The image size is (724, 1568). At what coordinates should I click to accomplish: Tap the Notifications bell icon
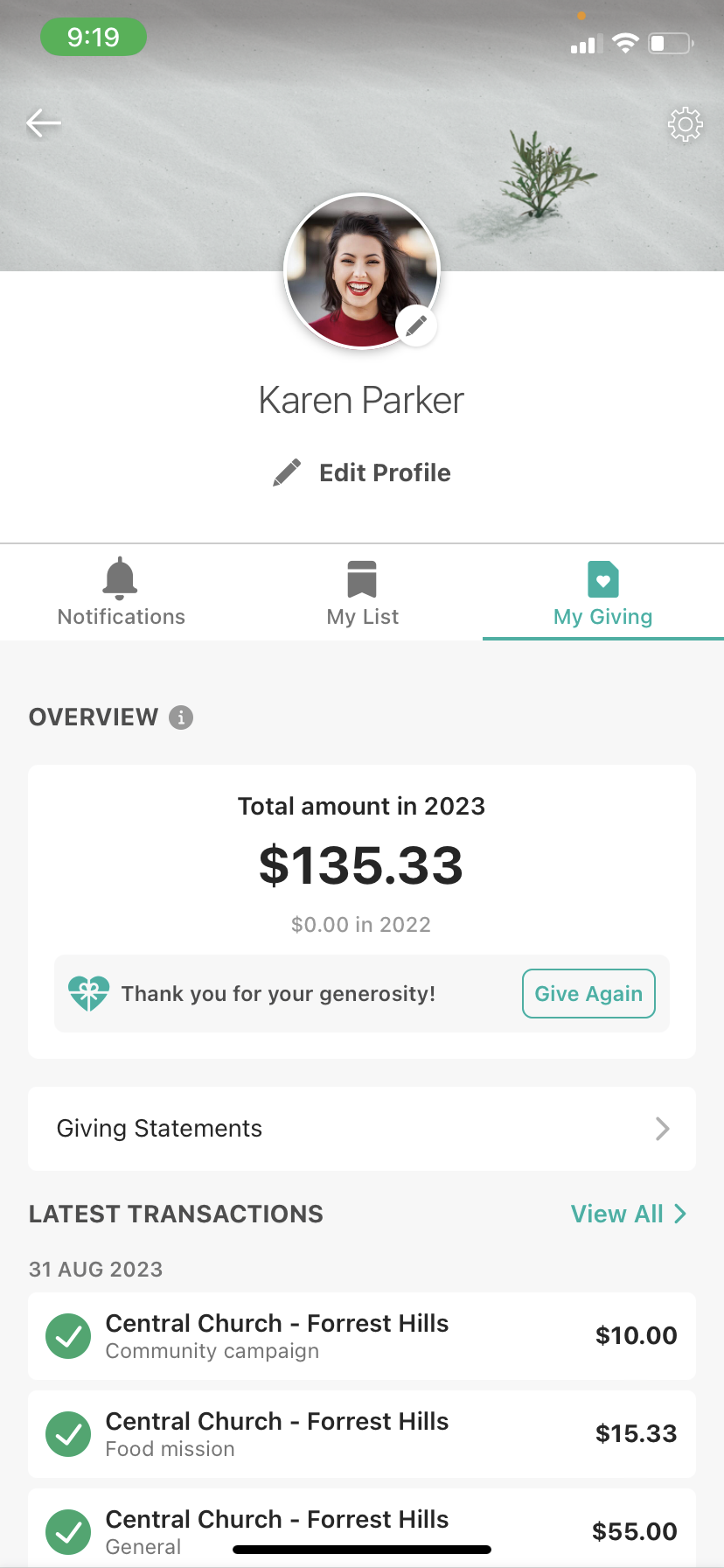pos(121,578)
